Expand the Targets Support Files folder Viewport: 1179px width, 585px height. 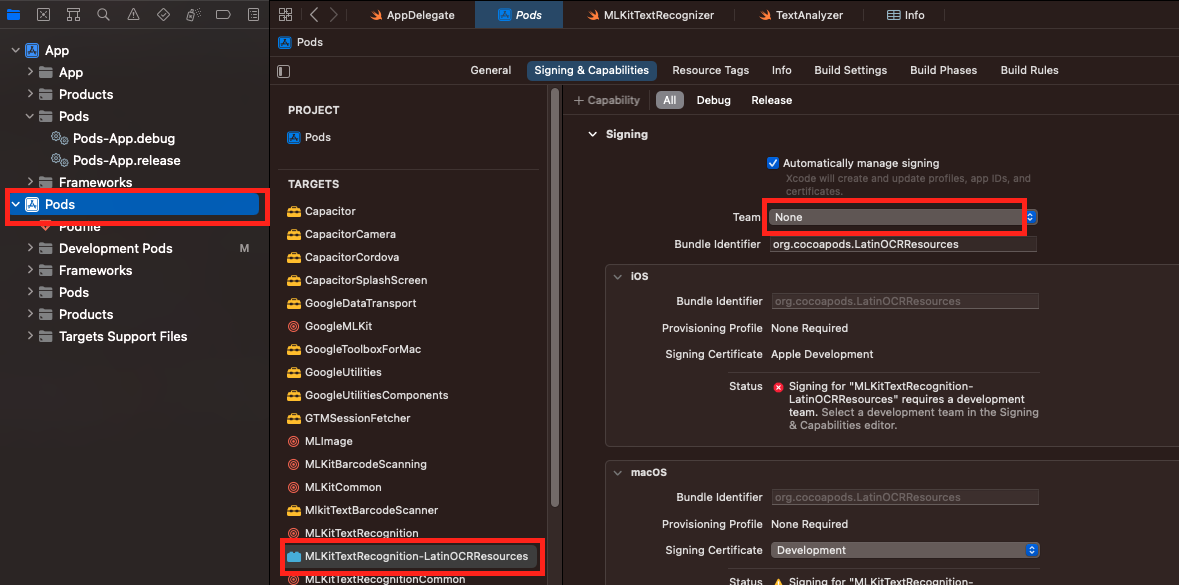30,336
